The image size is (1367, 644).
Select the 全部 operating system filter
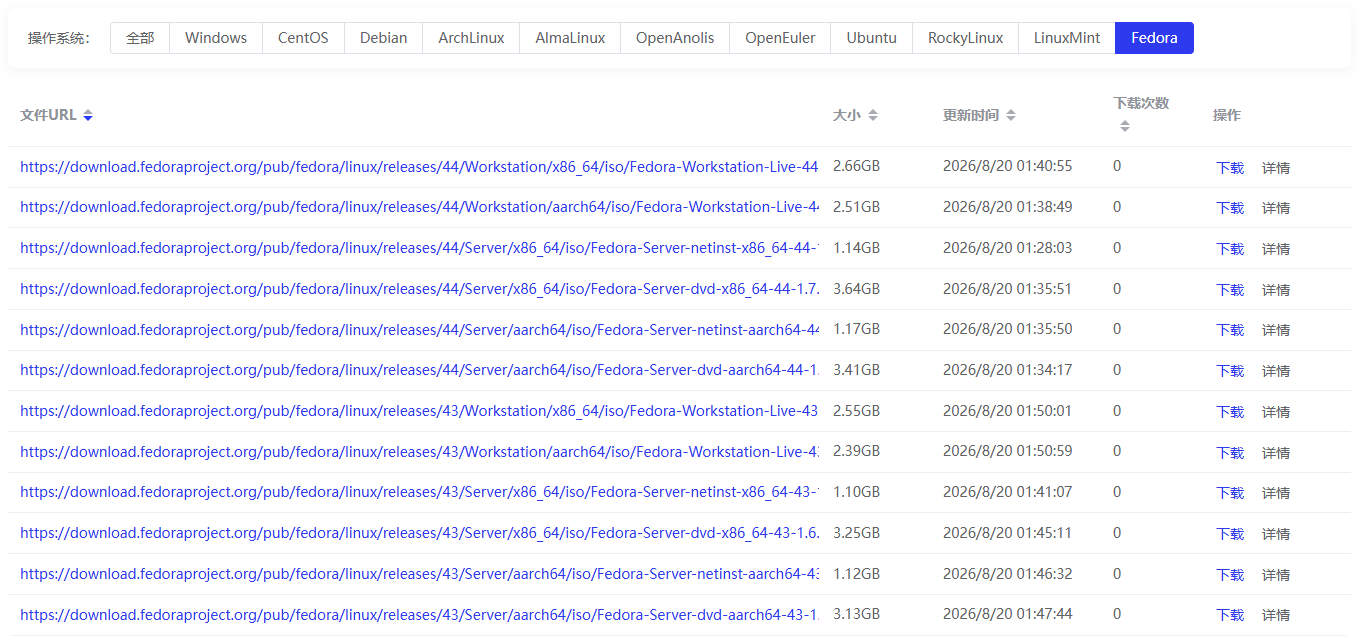[x=140, y=38]
